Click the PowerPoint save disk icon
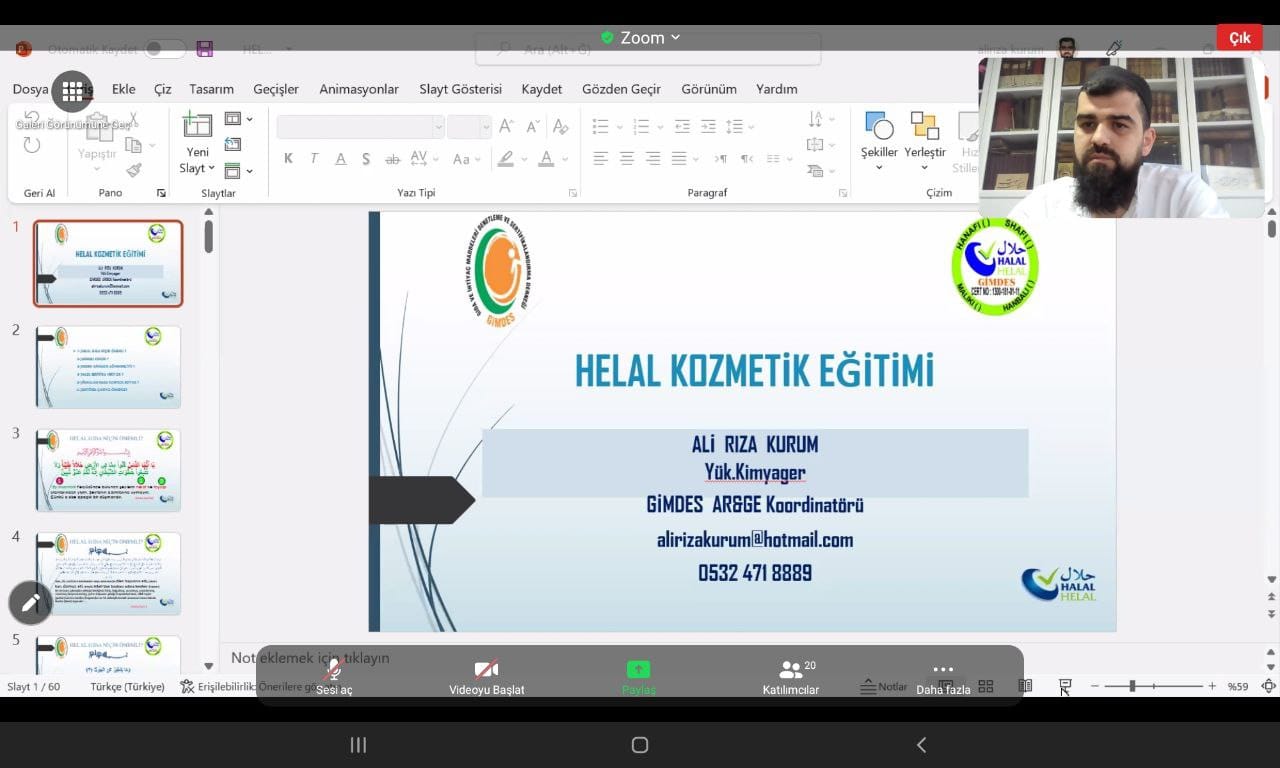 [205, 49]
